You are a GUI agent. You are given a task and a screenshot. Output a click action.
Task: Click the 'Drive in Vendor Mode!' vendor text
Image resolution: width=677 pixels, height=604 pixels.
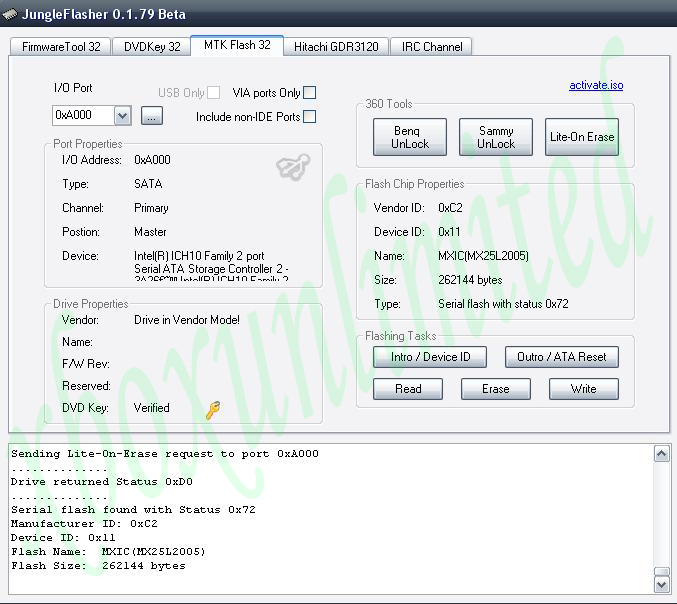(x=187, y=320)
